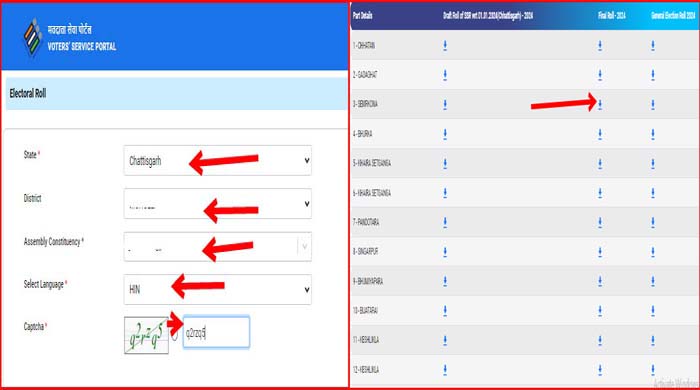700x390 pixels.
Task: Download General Election Roll for part 12
Action: click(x=653, y=369)
